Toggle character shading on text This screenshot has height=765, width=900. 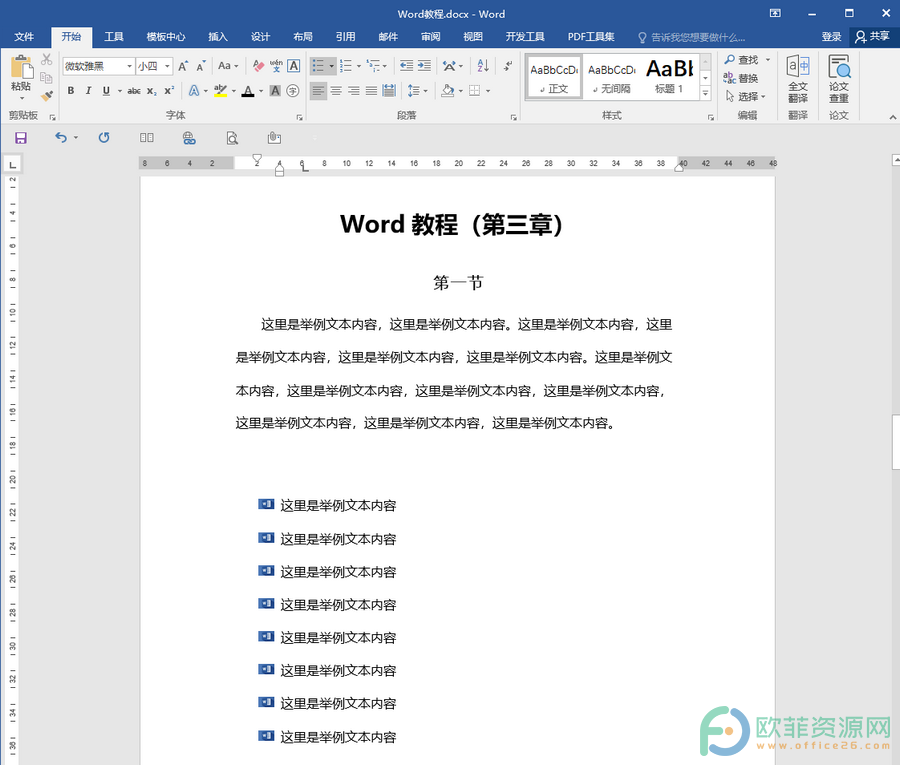pos(275,91)
